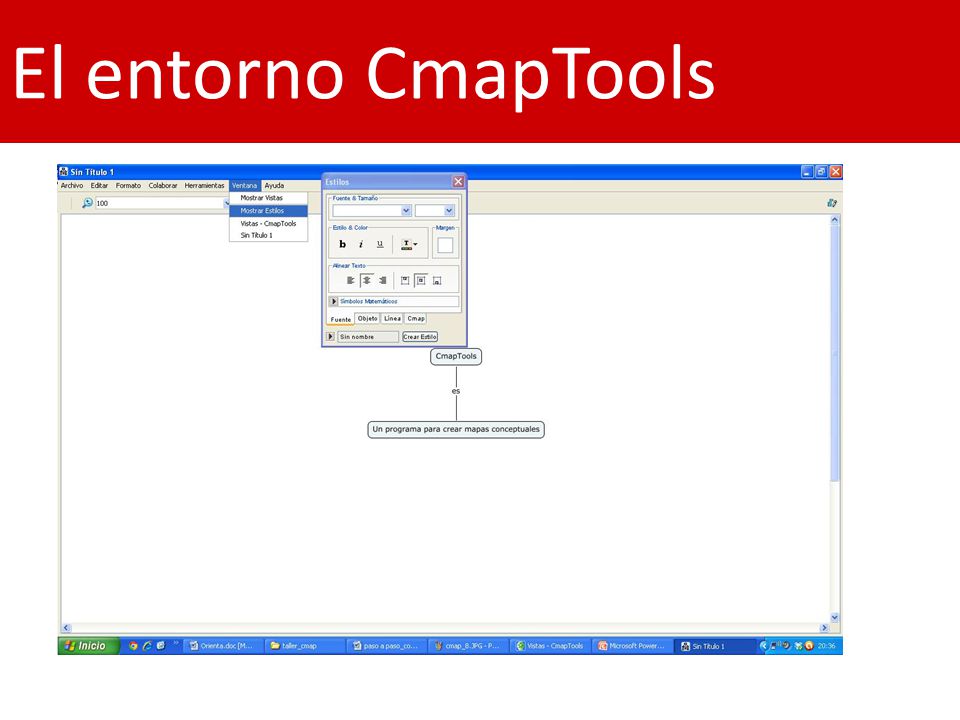960x720 pixels.
Task: Open the Ayuda menu
Action: 274,186
